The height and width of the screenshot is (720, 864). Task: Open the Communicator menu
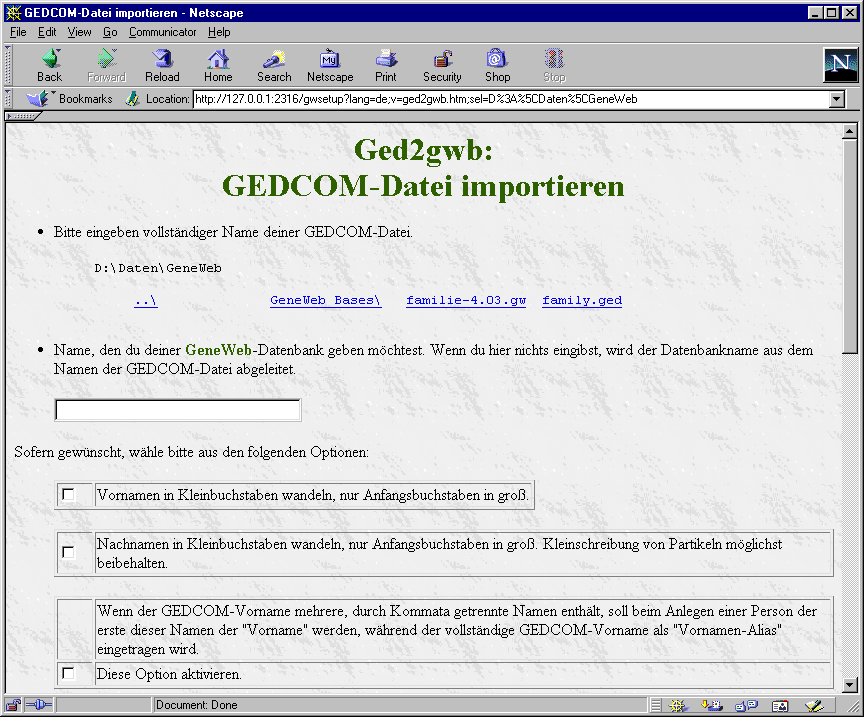click(x=163, y=32)
